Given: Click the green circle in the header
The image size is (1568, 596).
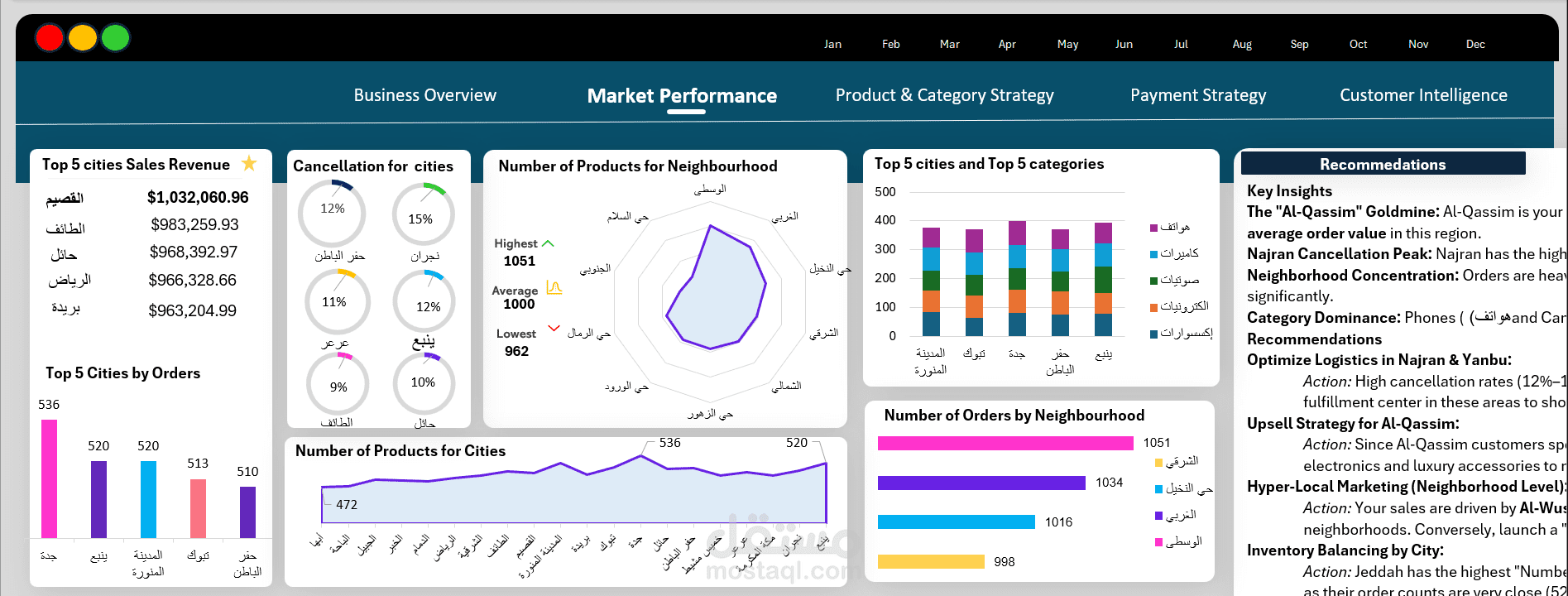Looking at the screenshot, I should 116,38.
